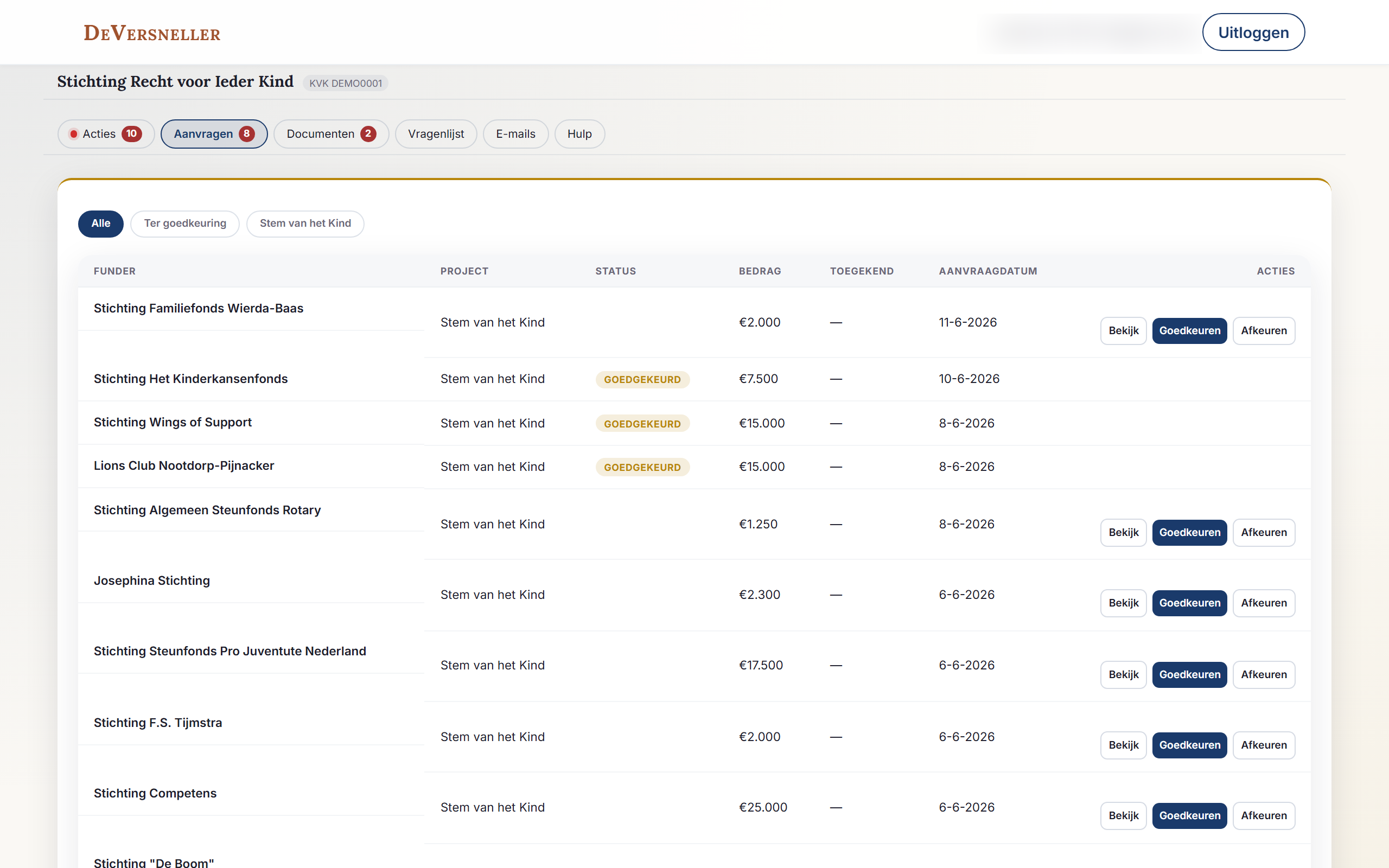
Task: Reject the Stichting Competens request
Action: point(1264,816)
